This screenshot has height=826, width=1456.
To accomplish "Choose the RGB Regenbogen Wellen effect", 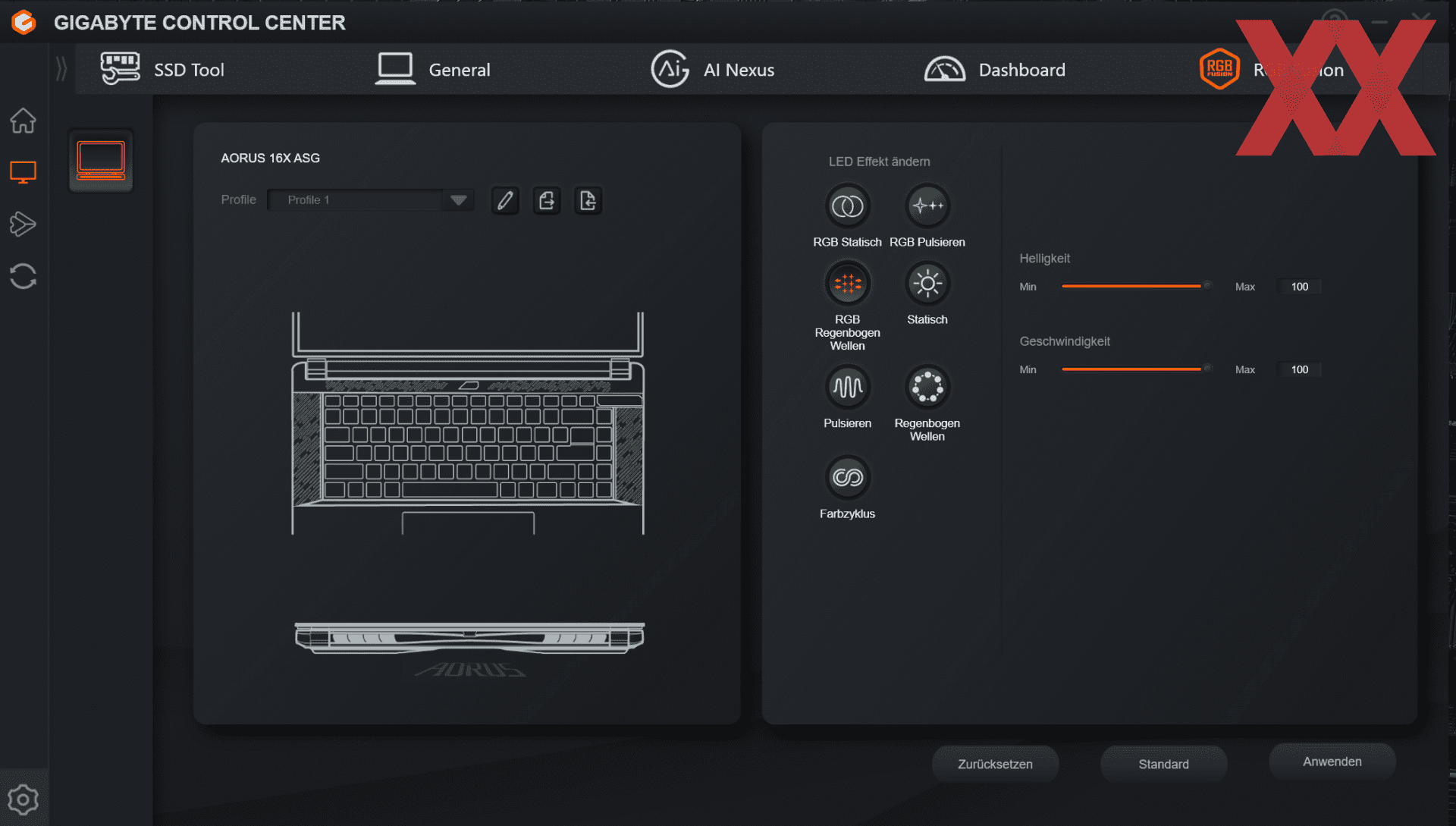I will 847,284.
